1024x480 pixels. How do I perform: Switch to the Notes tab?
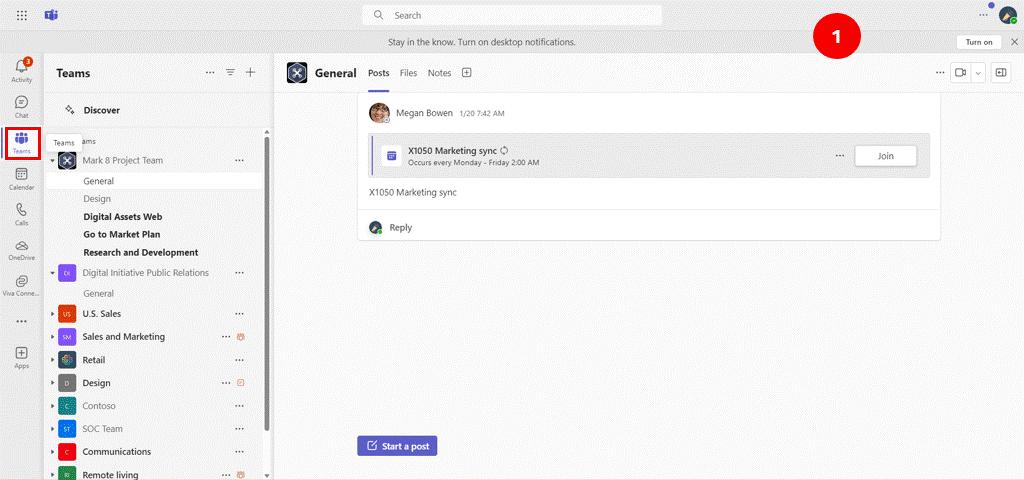440,73
